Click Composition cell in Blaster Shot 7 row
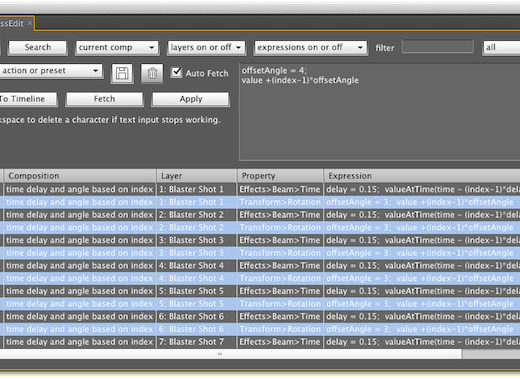Screen dimensions: 520x379 pyautogui.click(x=80, y=342)
